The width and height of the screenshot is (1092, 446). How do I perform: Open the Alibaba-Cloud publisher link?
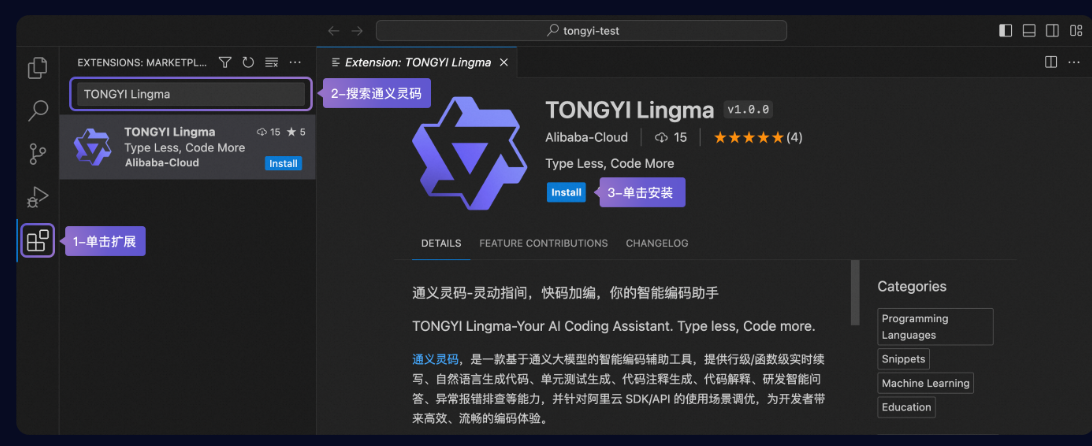point(586,137)
